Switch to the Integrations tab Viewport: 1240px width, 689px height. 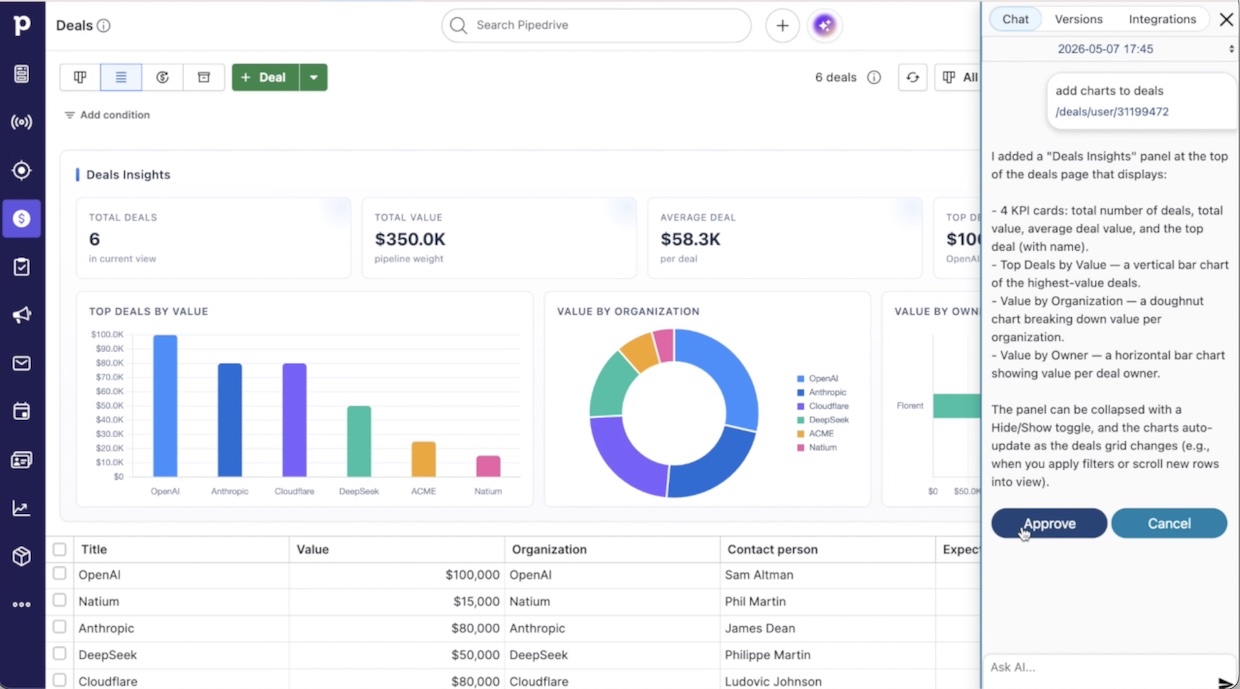1162,19
